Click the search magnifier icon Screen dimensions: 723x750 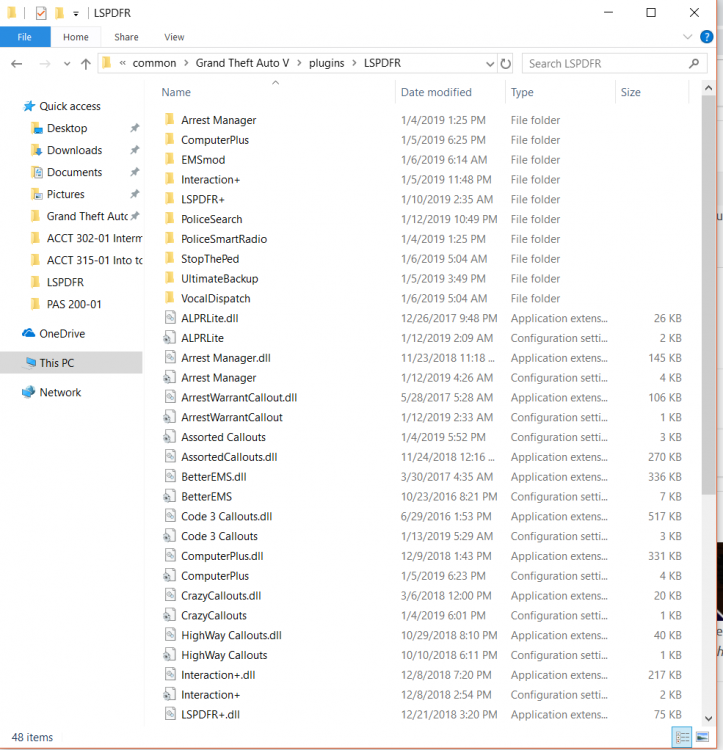pos(694,63)
